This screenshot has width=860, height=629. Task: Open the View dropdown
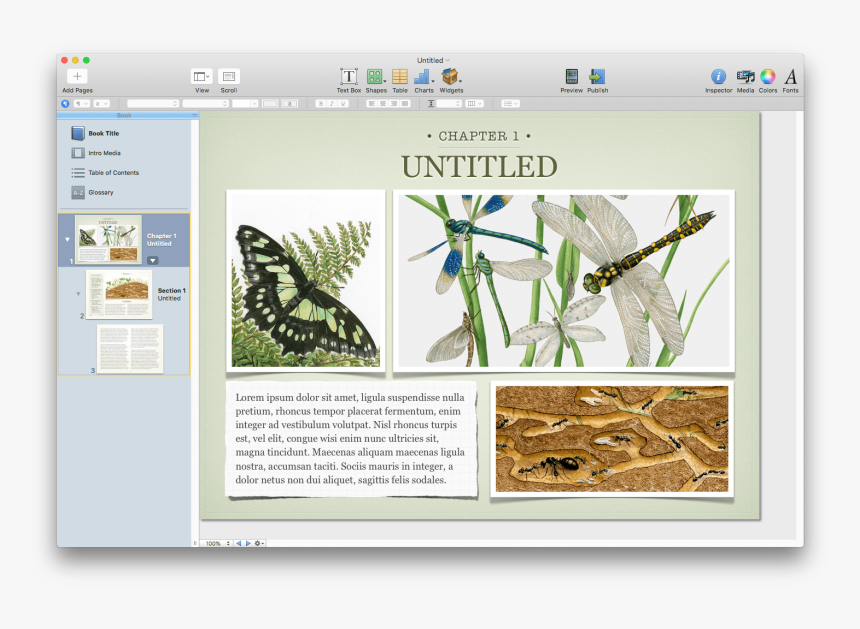202,77
